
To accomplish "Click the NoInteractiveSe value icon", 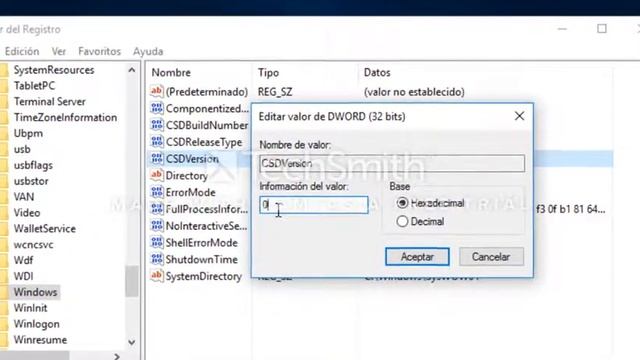I will click(x=157, y=225).
